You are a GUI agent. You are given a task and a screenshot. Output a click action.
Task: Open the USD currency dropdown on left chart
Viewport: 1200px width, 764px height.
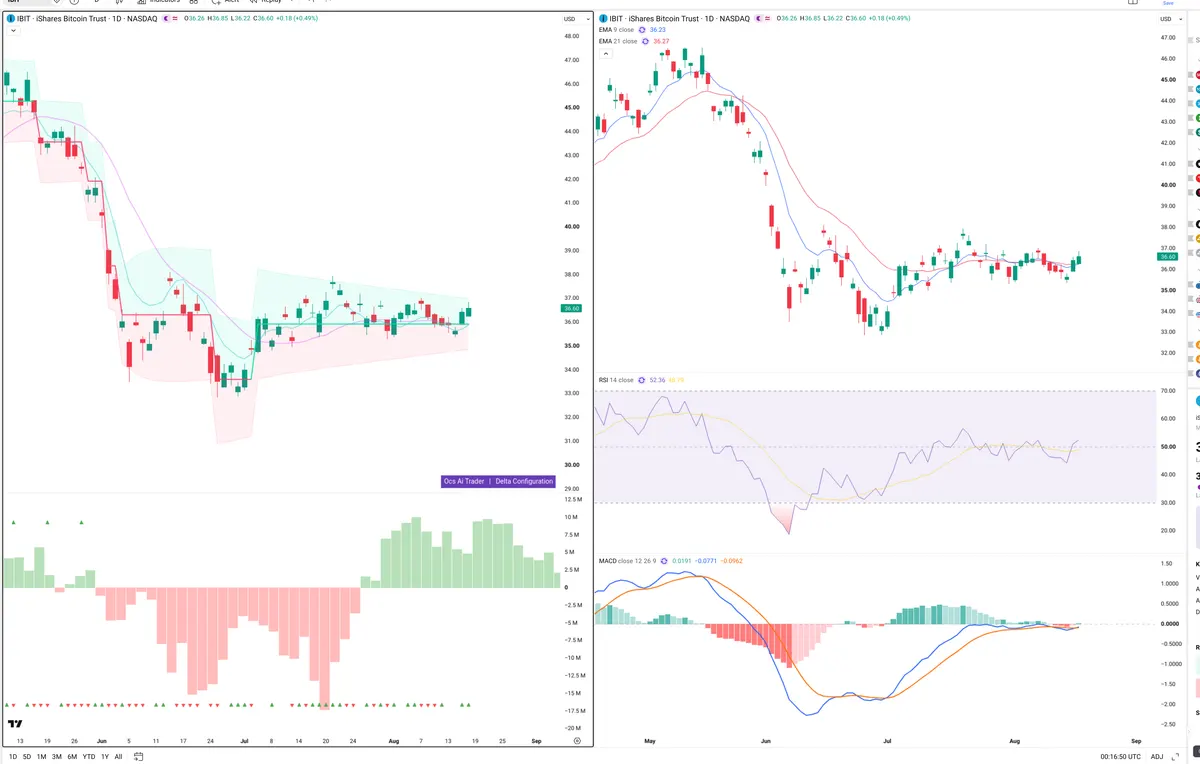(x=575, y=19)
